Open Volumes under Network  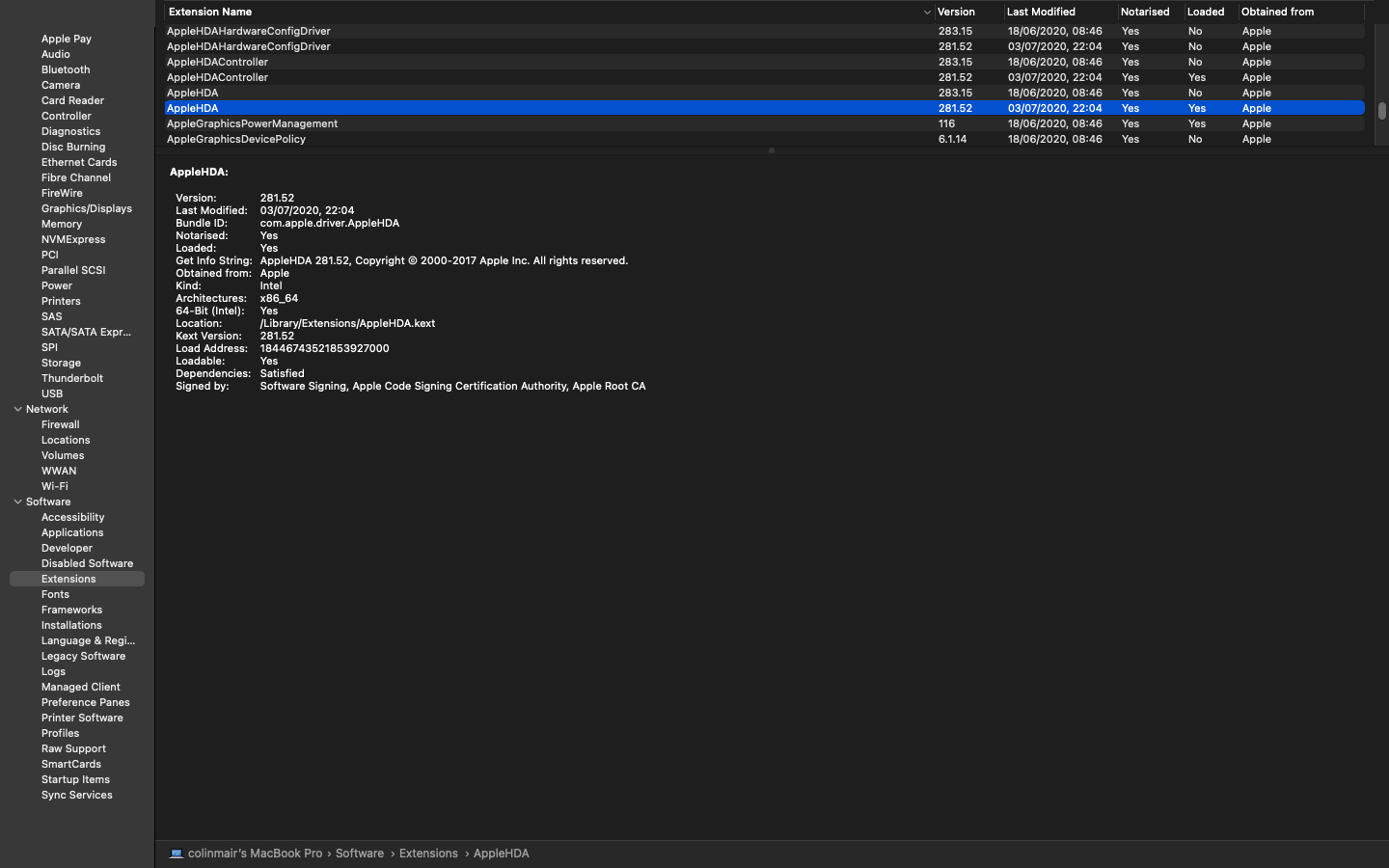(x=63, y=455)
